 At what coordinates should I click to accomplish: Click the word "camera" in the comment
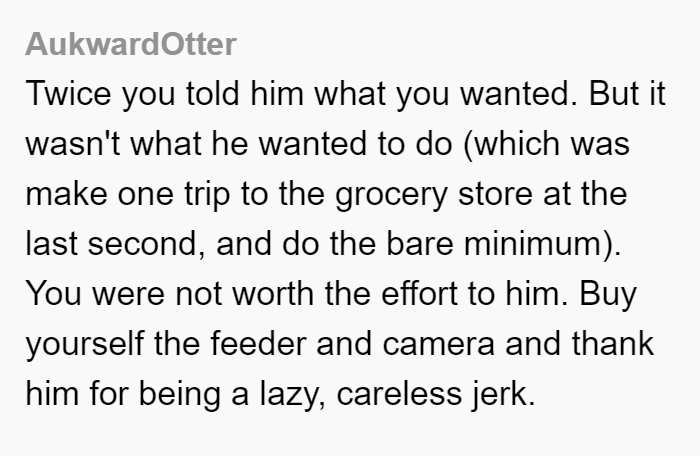pos(438,344)
